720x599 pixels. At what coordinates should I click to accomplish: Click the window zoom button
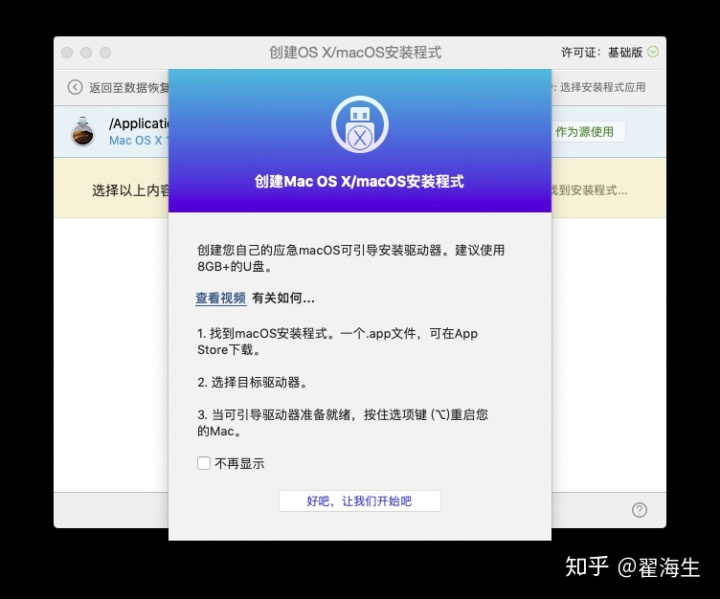point(106,52)
